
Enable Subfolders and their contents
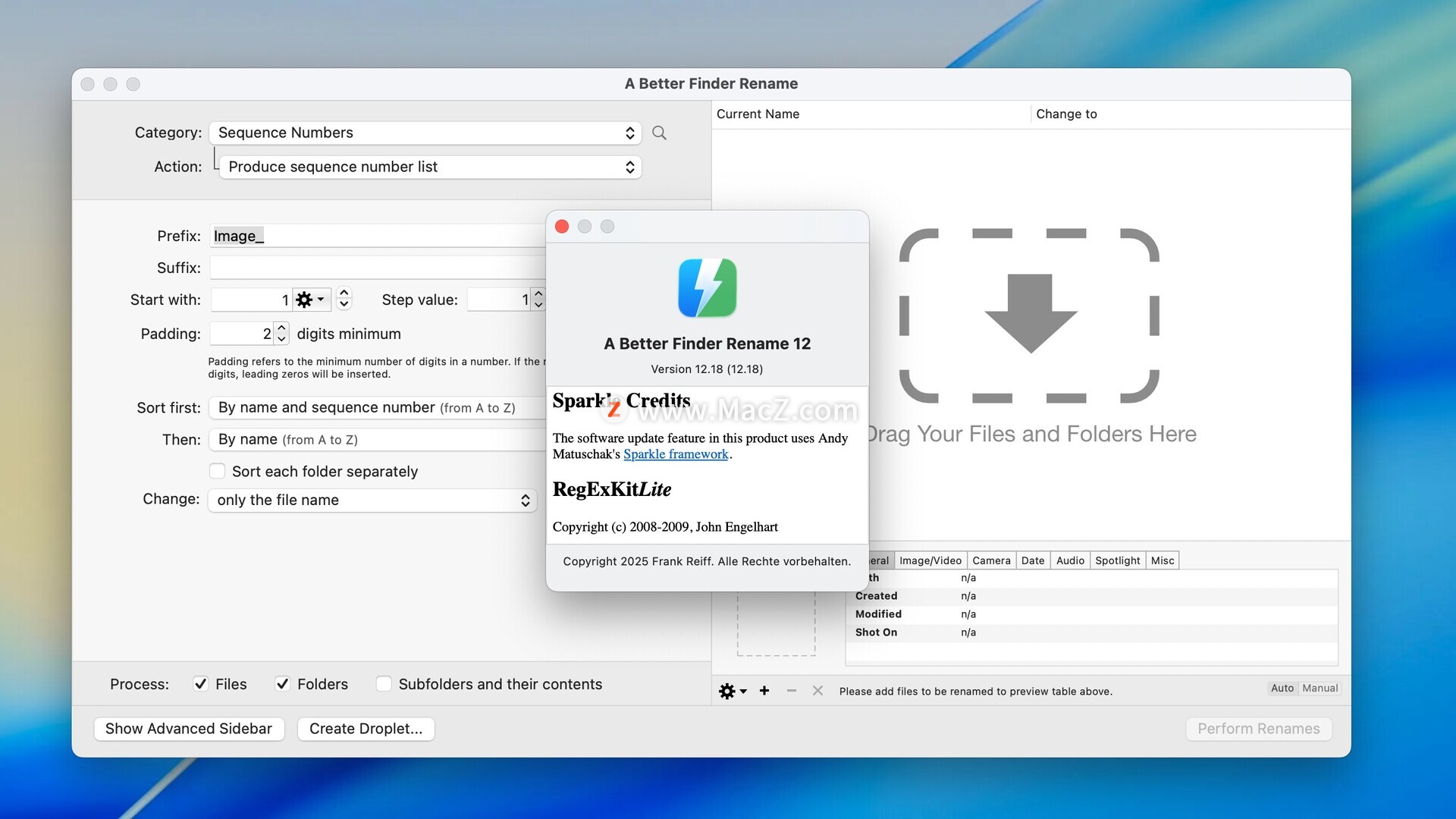point(384,684)
